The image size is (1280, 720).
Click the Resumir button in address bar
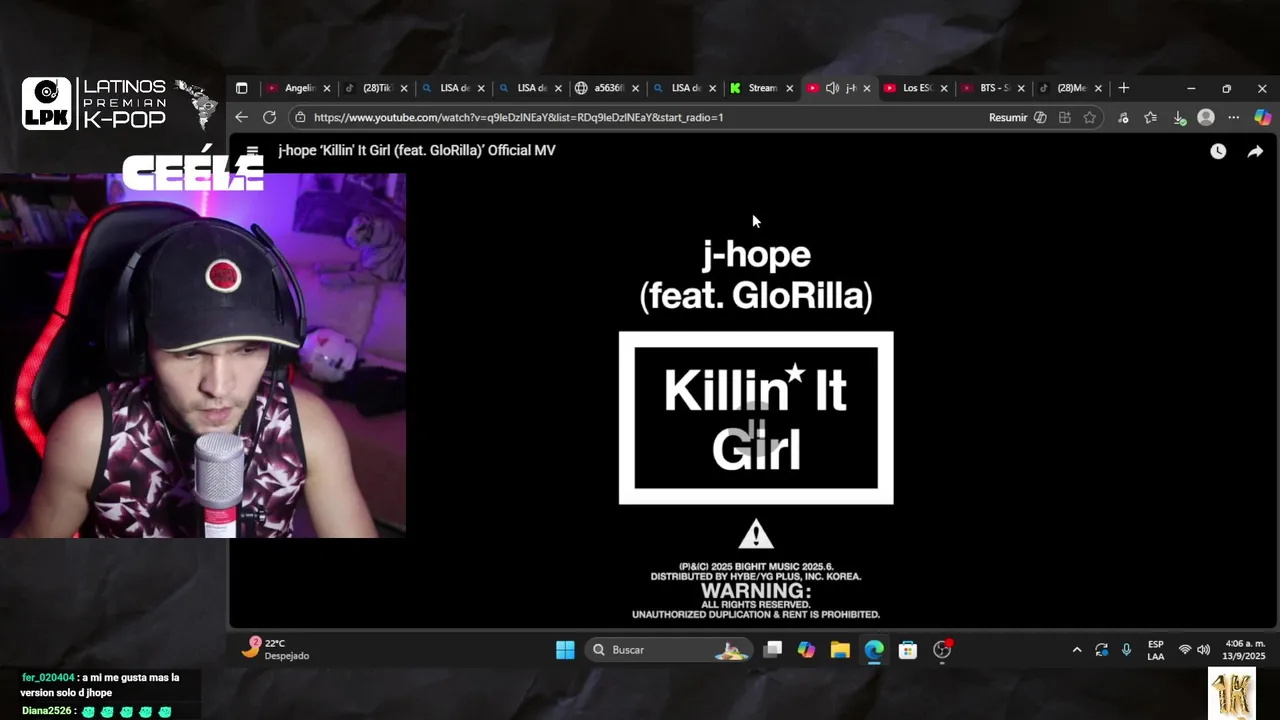coord(1008,117)
